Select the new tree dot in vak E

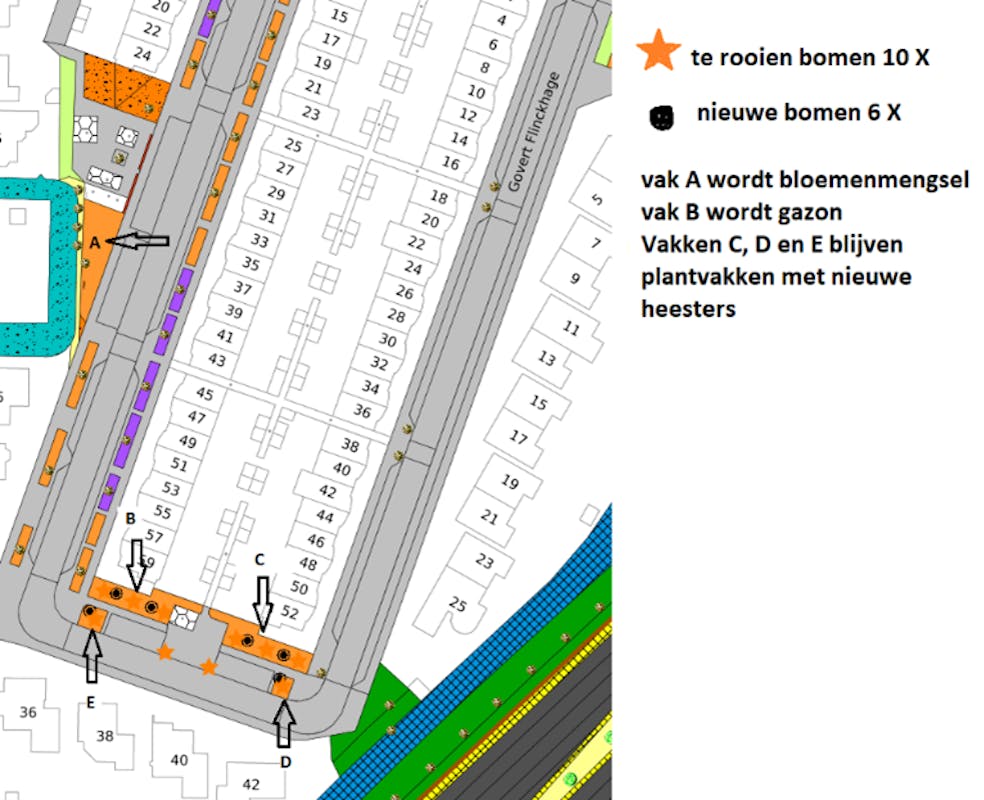coord(90,611)
